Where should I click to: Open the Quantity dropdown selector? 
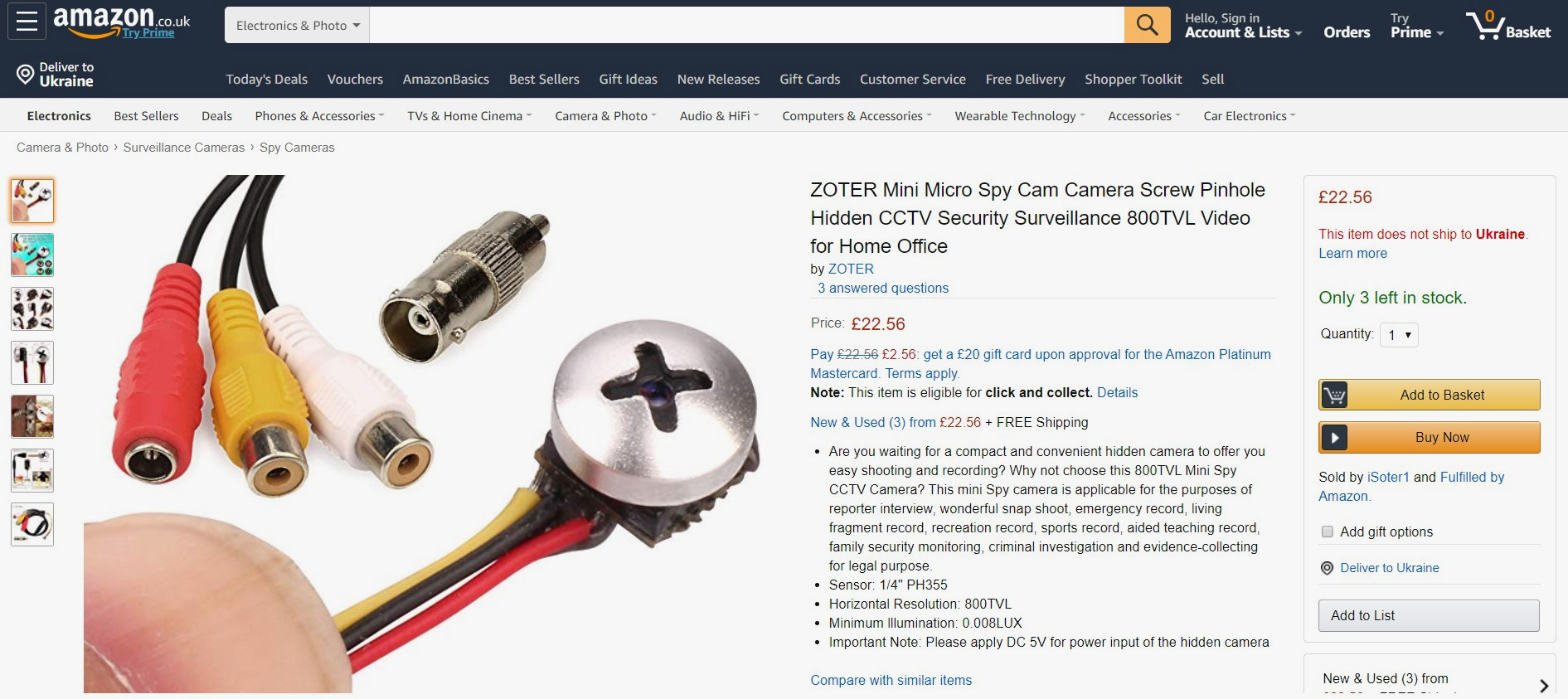[1399, 335]
